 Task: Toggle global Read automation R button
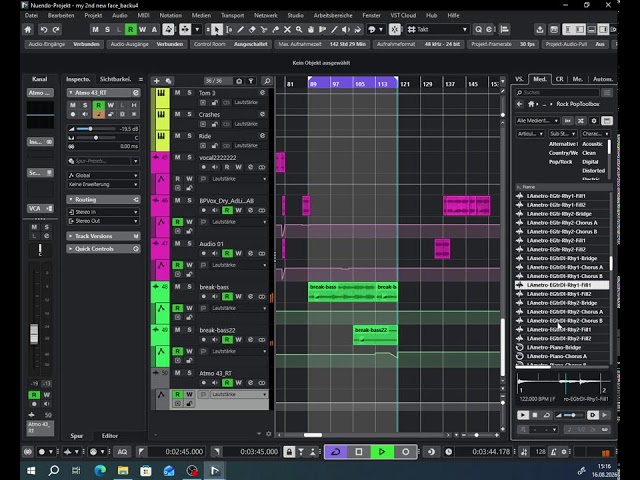click(131, 29)
